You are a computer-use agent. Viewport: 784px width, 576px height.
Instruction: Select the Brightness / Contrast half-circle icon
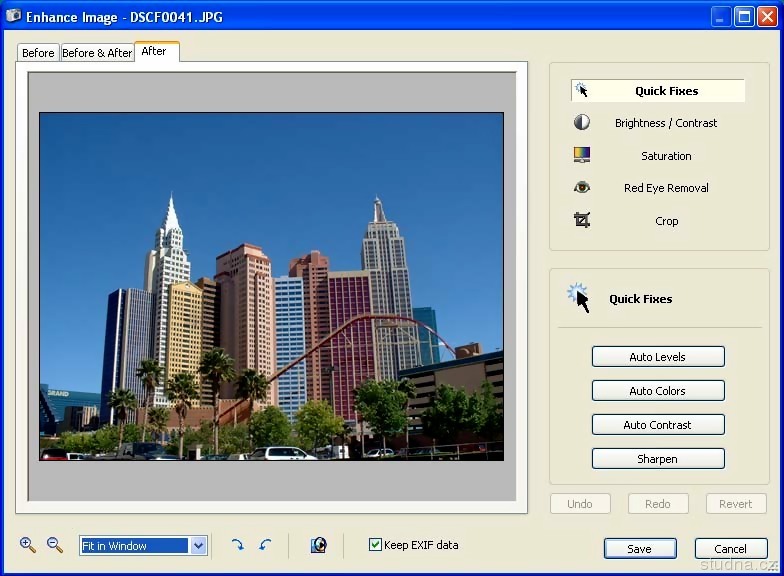(581, 123)
